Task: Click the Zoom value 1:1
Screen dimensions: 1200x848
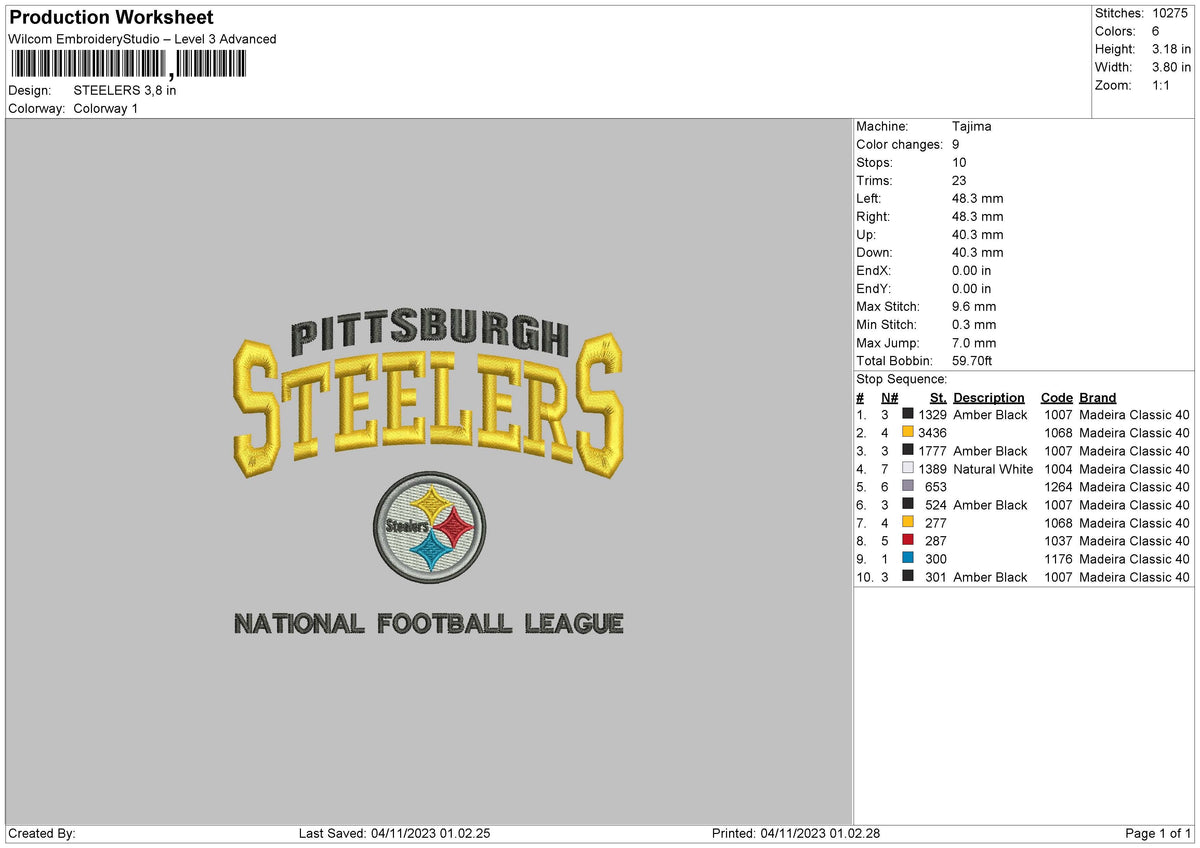Action: pos(1161,85)
